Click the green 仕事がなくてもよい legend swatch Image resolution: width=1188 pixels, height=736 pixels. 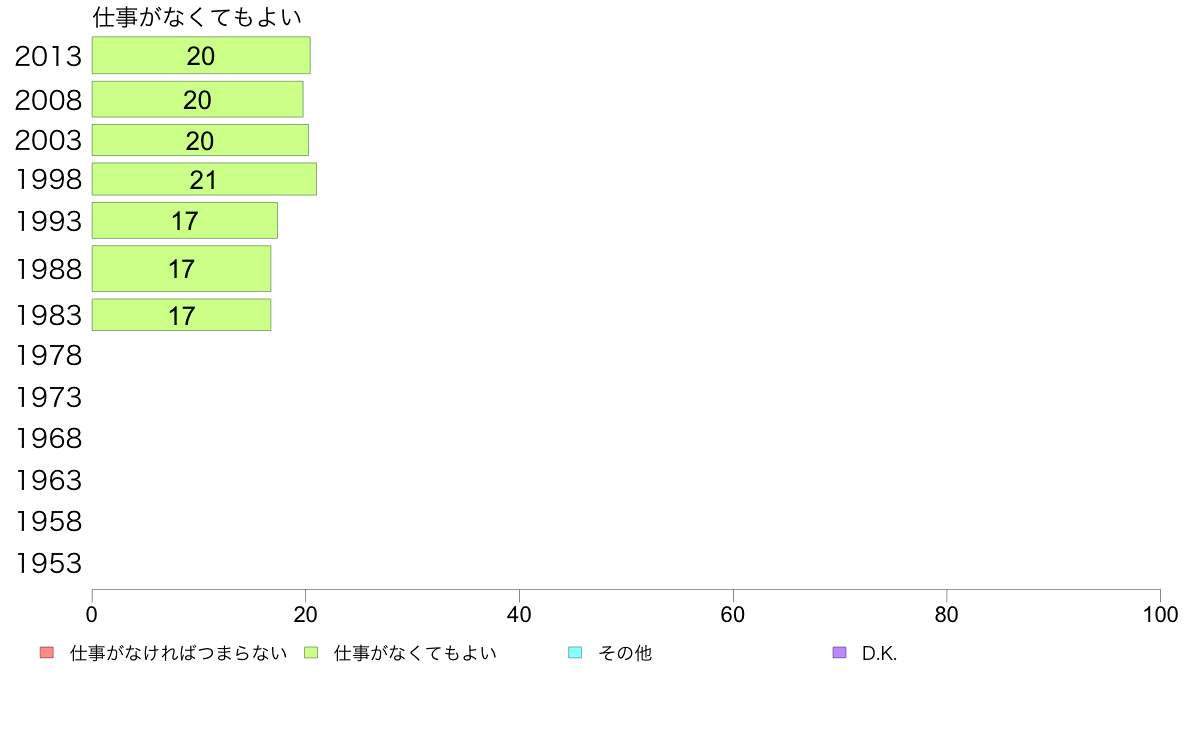click(311, 653)
